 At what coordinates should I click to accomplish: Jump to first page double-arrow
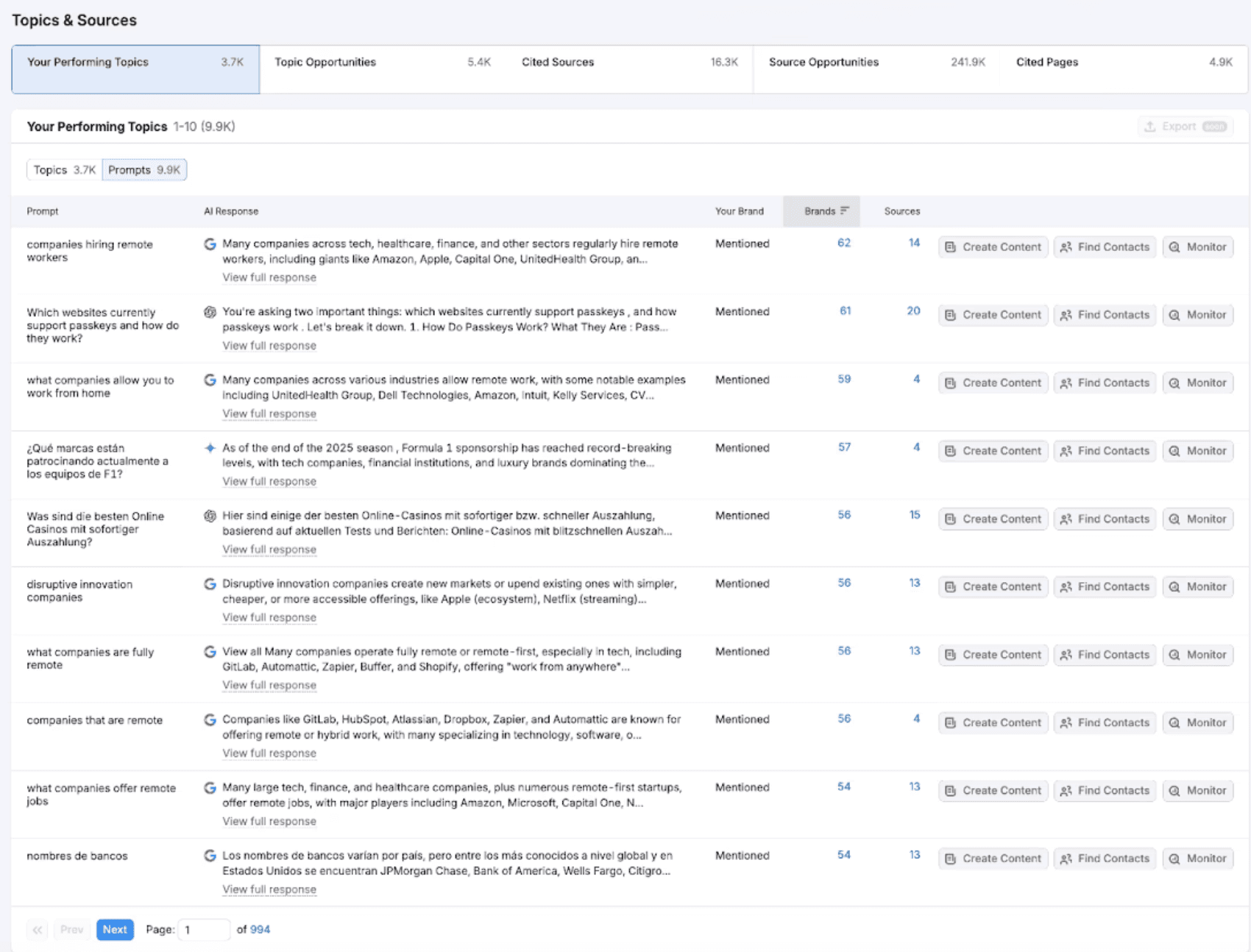click(38, 930)
